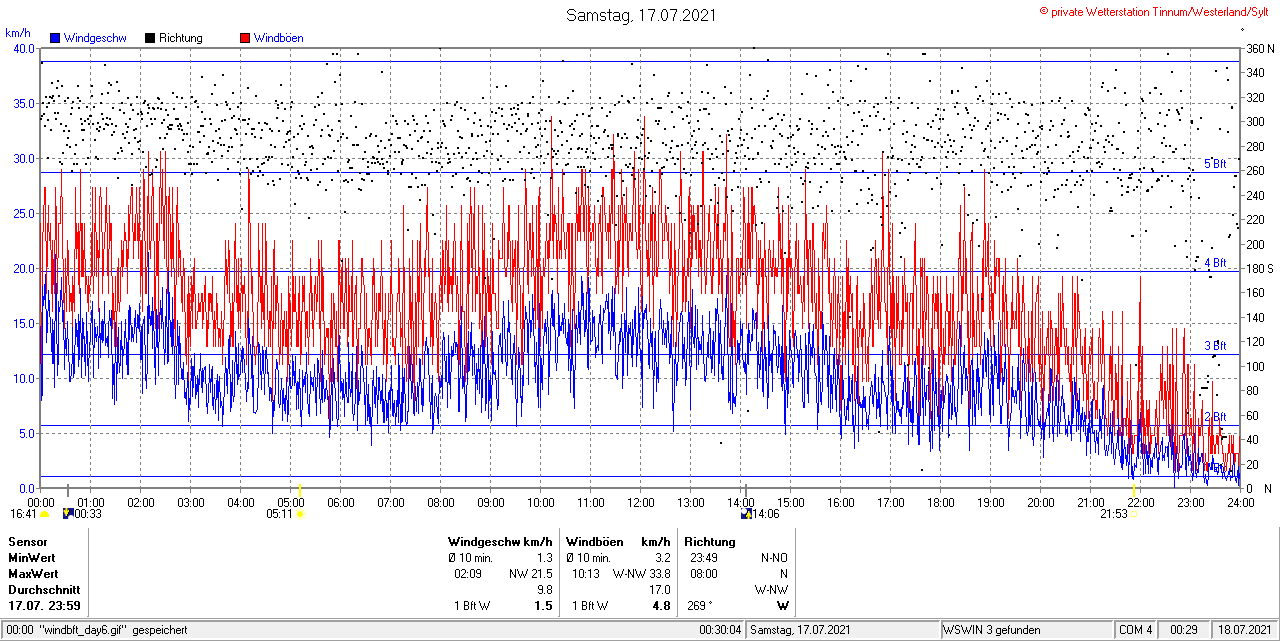This screenshot has width=1280, height=641.
Task: Click the MinWert row label
Action: click(32, 558)
